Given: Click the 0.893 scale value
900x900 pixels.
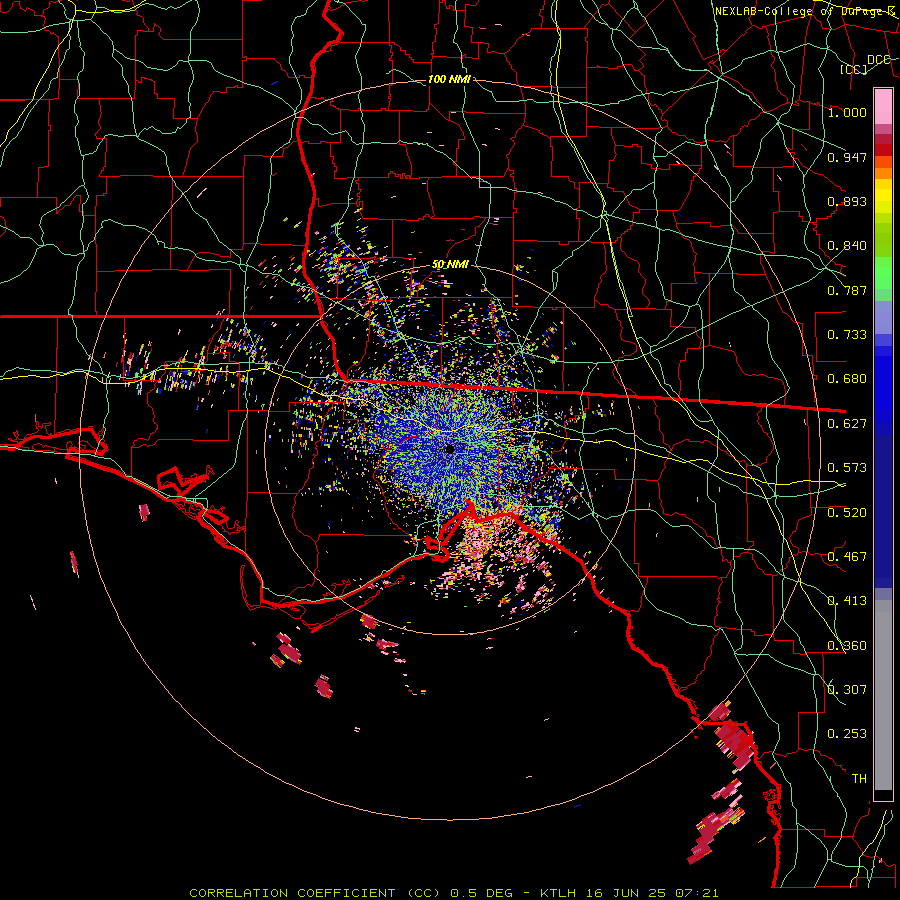Looking at the screenshot, I should [847, 201].
